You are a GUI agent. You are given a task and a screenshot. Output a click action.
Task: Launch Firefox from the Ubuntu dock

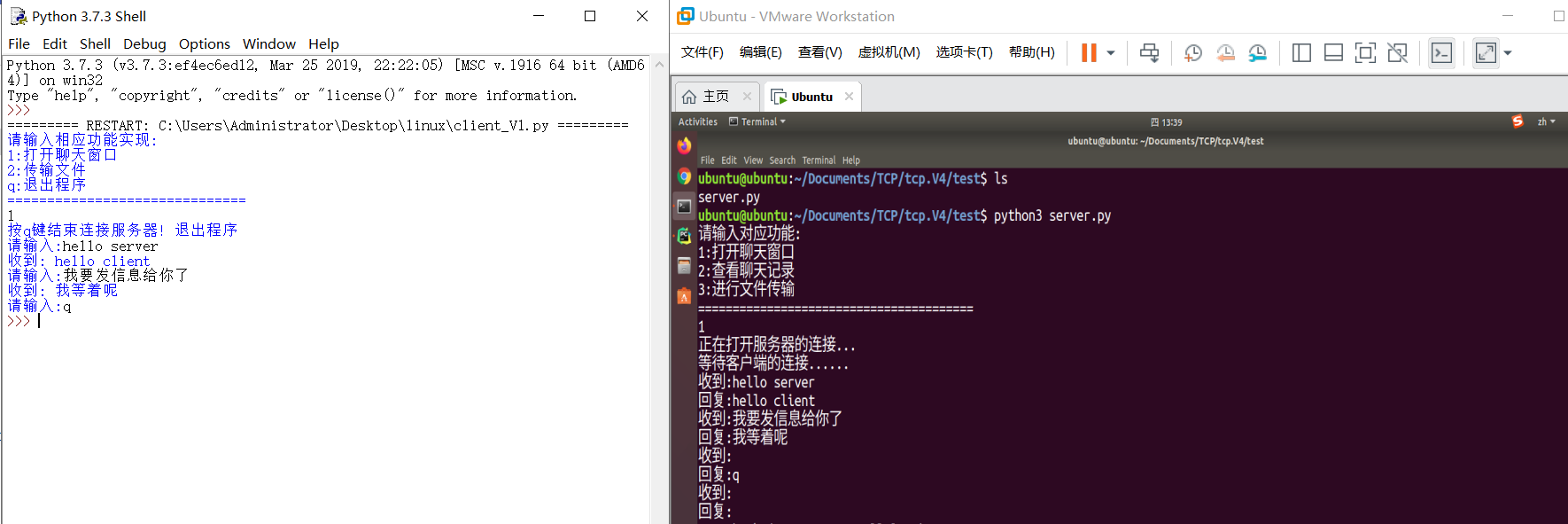click(684, 145)
